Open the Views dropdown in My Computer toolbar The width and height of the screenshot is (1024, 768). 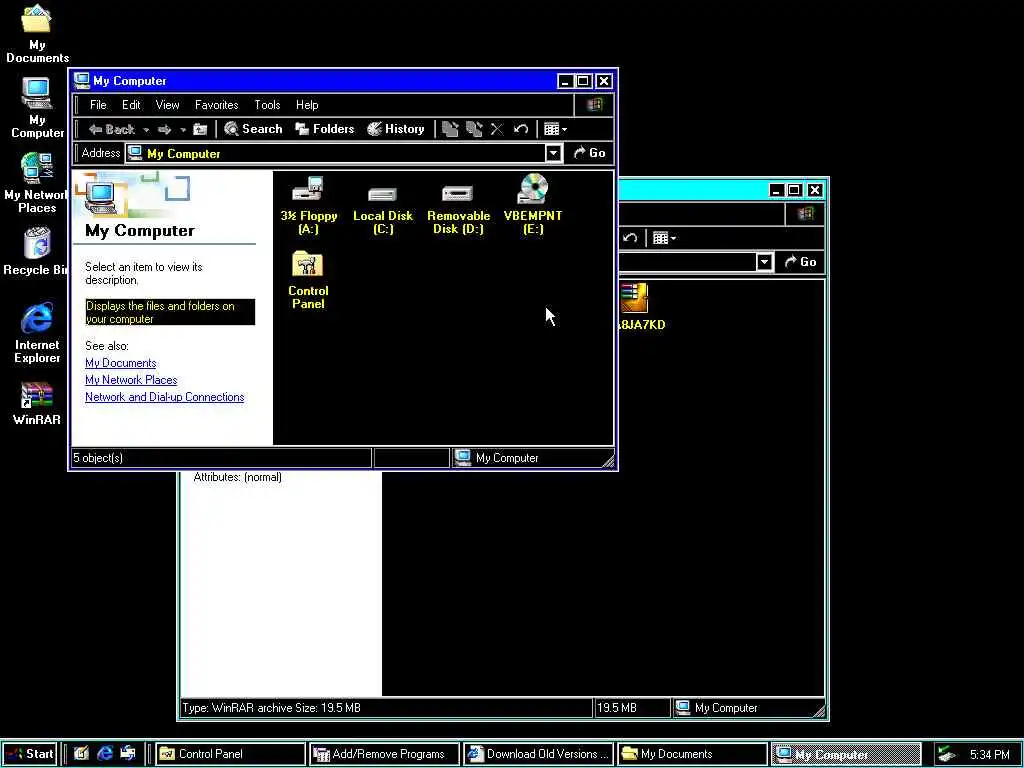click(556, 129)
